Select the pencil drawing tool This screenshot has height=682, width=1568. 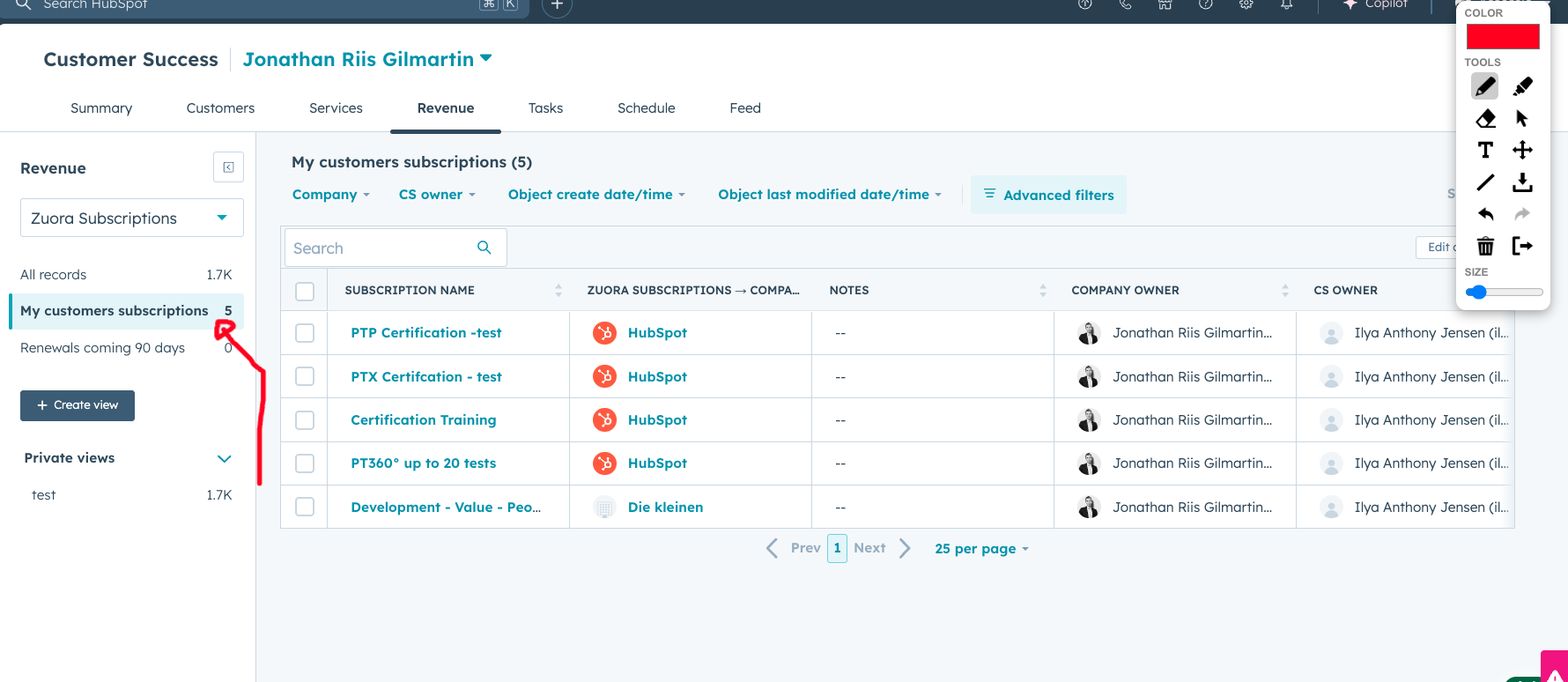pyautogui.click(x=1484, y=86)
